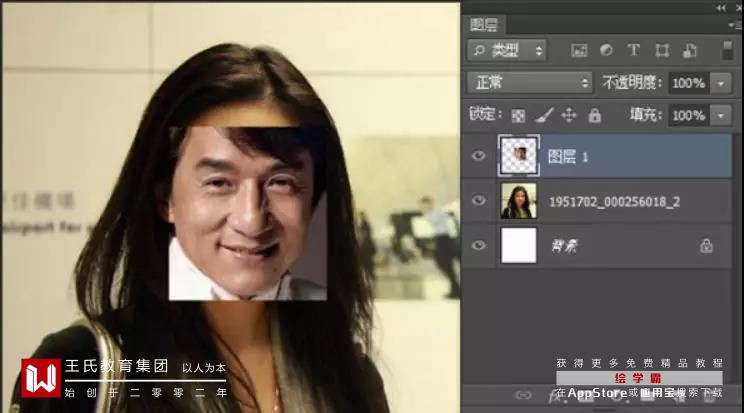
Task: Select the 图层 panel tab
Action: (x=484, y=25)
